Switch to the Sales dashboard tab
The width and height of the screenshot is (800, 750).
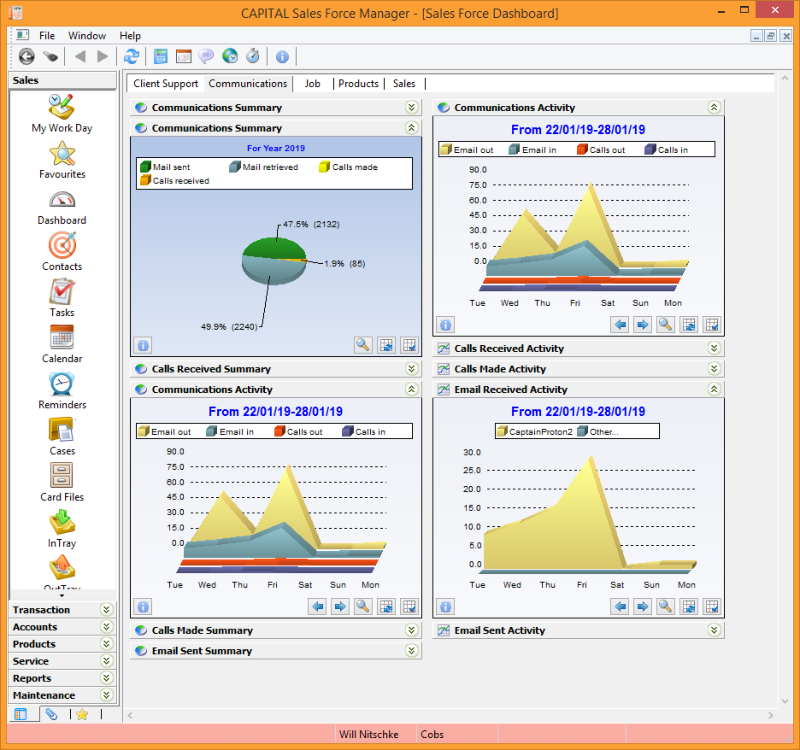tap(404, 84)
